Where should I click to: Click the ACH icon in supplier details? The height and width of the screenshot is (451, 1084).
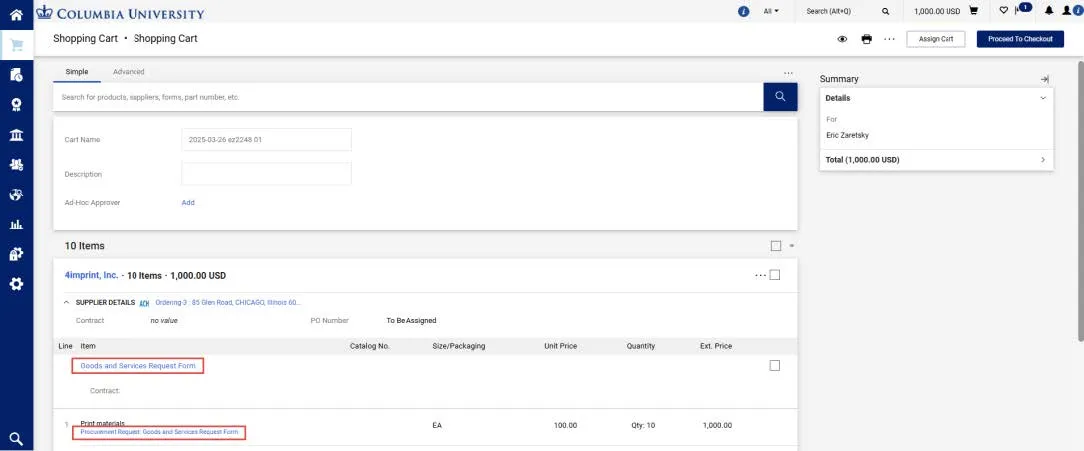point(144,303)
